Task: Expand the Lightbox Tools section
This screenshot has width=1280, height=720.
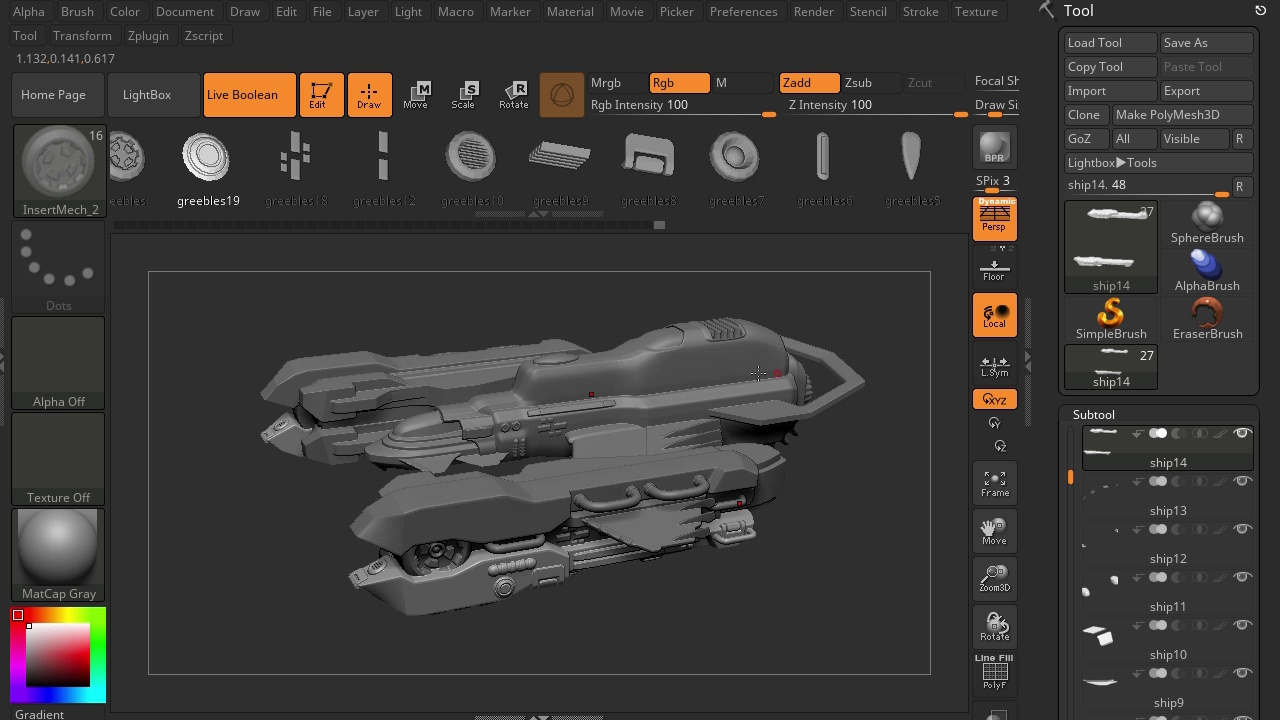Action: click(1159, 162)
